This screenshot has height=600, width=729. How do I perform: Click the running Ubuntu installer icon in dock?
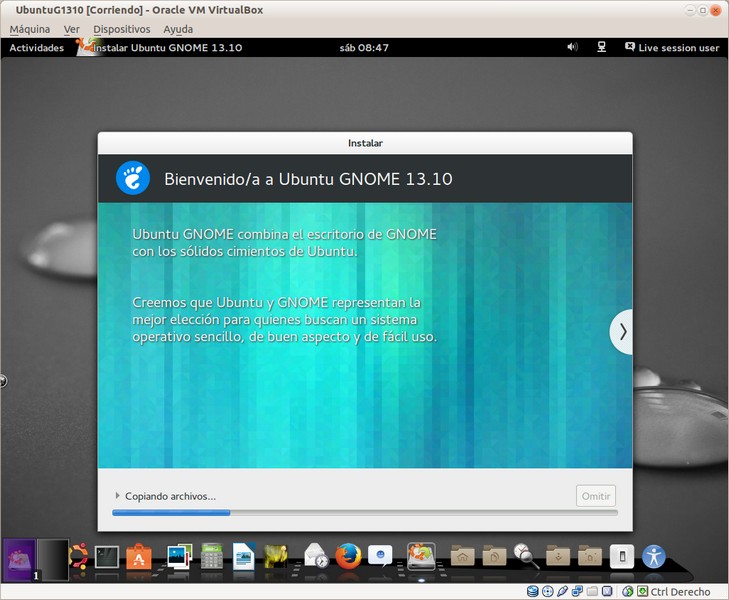coord(421,556)
